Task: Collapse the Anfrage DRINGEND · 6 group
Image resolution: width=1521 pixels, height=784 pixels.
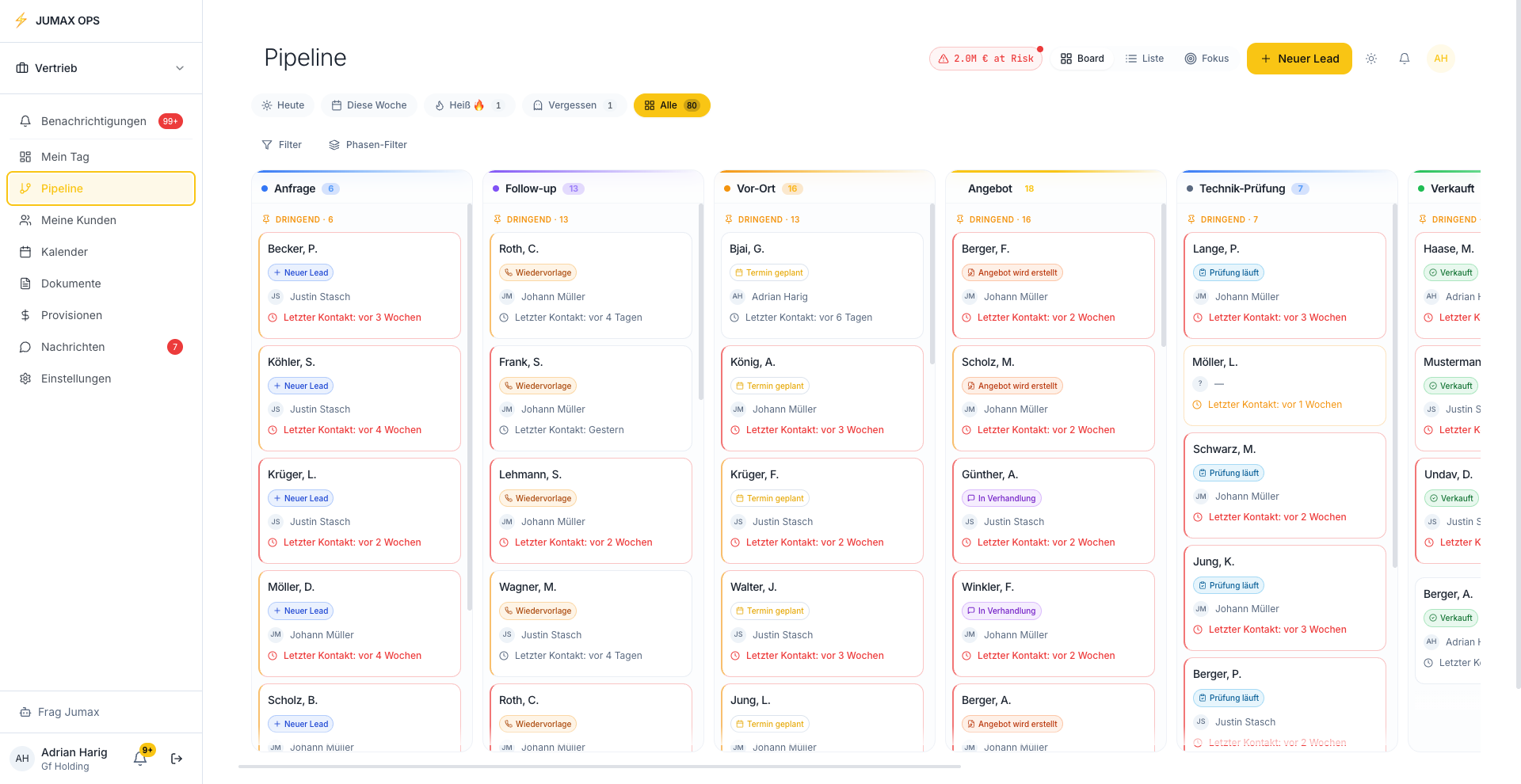Action: (298, 219)
